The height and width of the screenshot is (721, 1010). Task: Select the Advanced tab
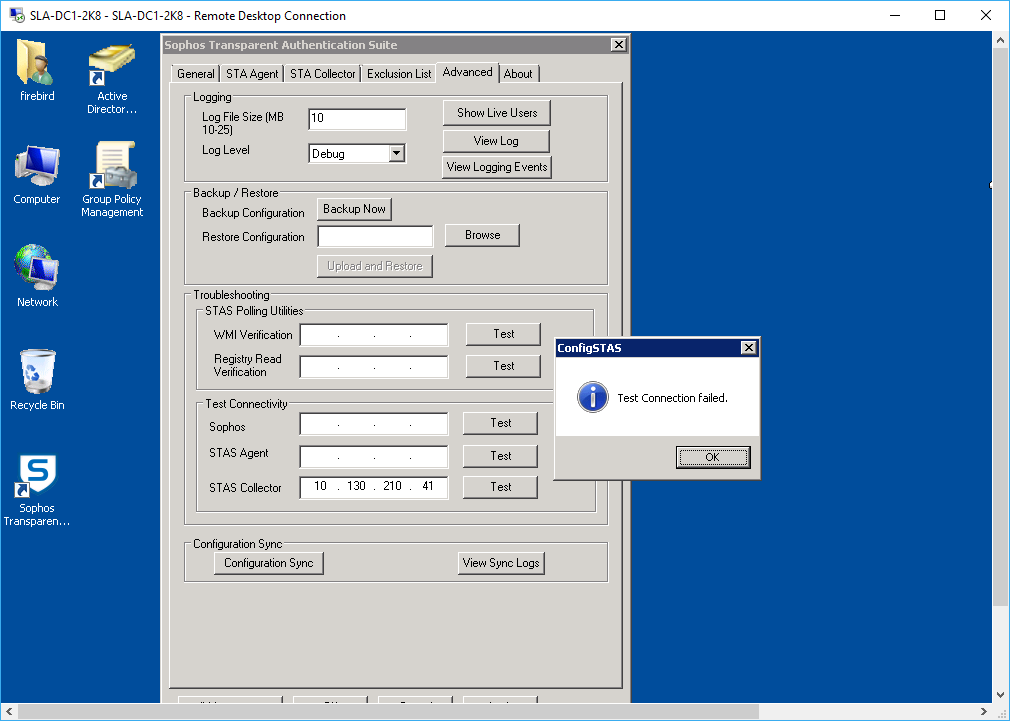point(468,72)
